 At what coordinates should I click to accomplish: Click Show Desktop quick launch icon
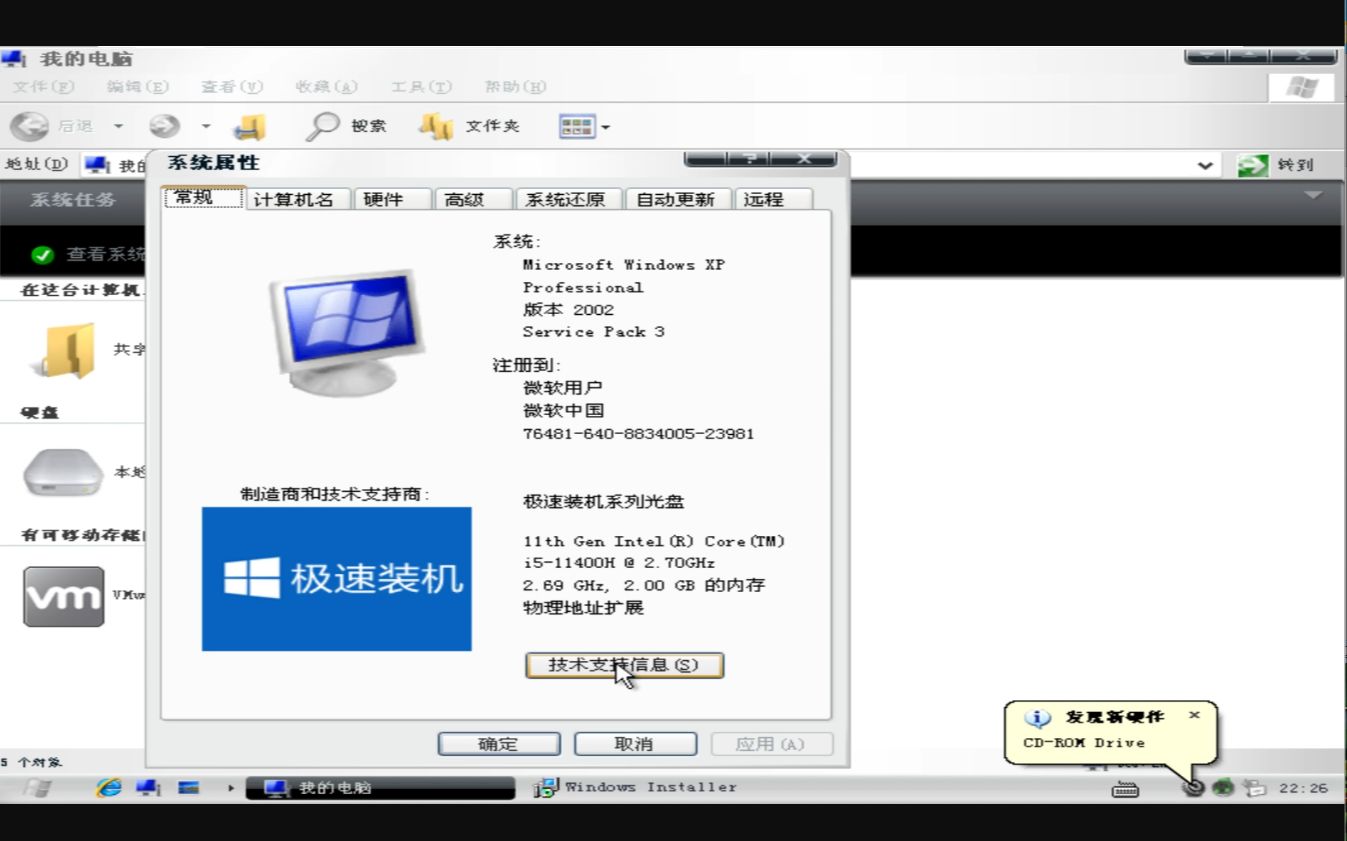coord(188,787)
